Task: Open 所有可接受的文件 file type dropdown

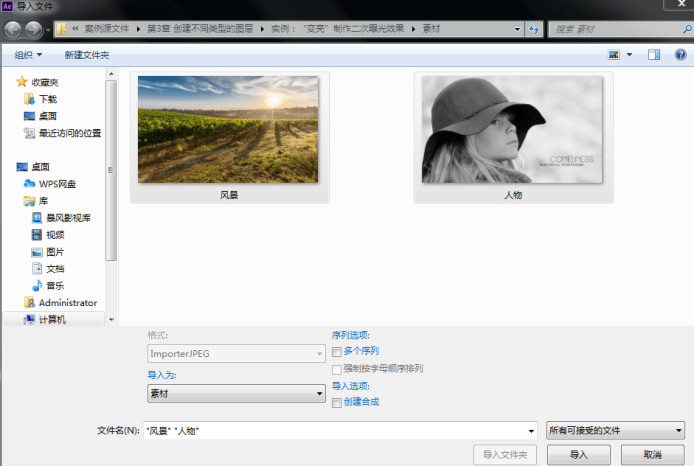Action: 615,430
